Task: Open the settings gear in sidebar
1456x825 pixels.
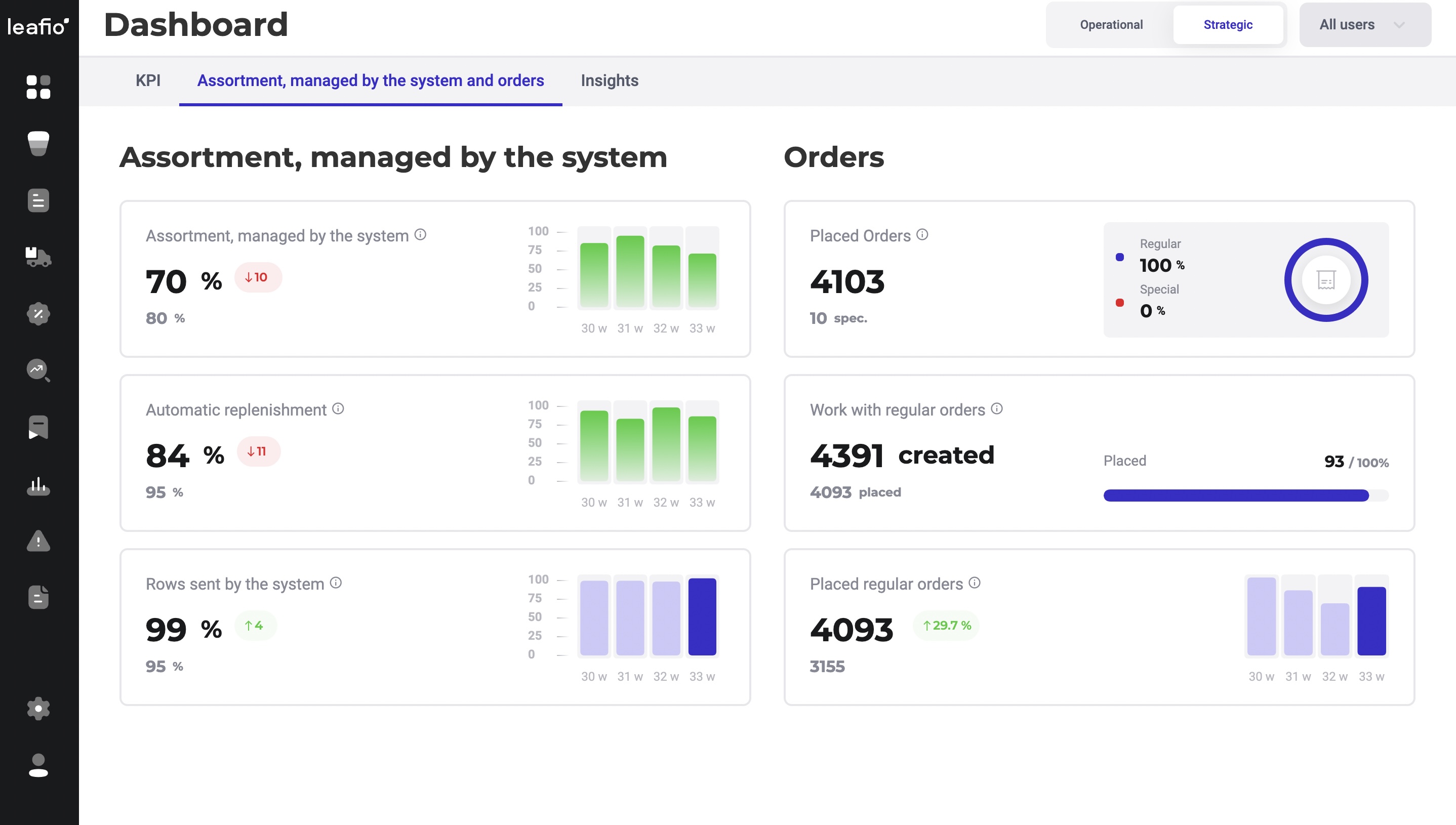Action: 38,708
